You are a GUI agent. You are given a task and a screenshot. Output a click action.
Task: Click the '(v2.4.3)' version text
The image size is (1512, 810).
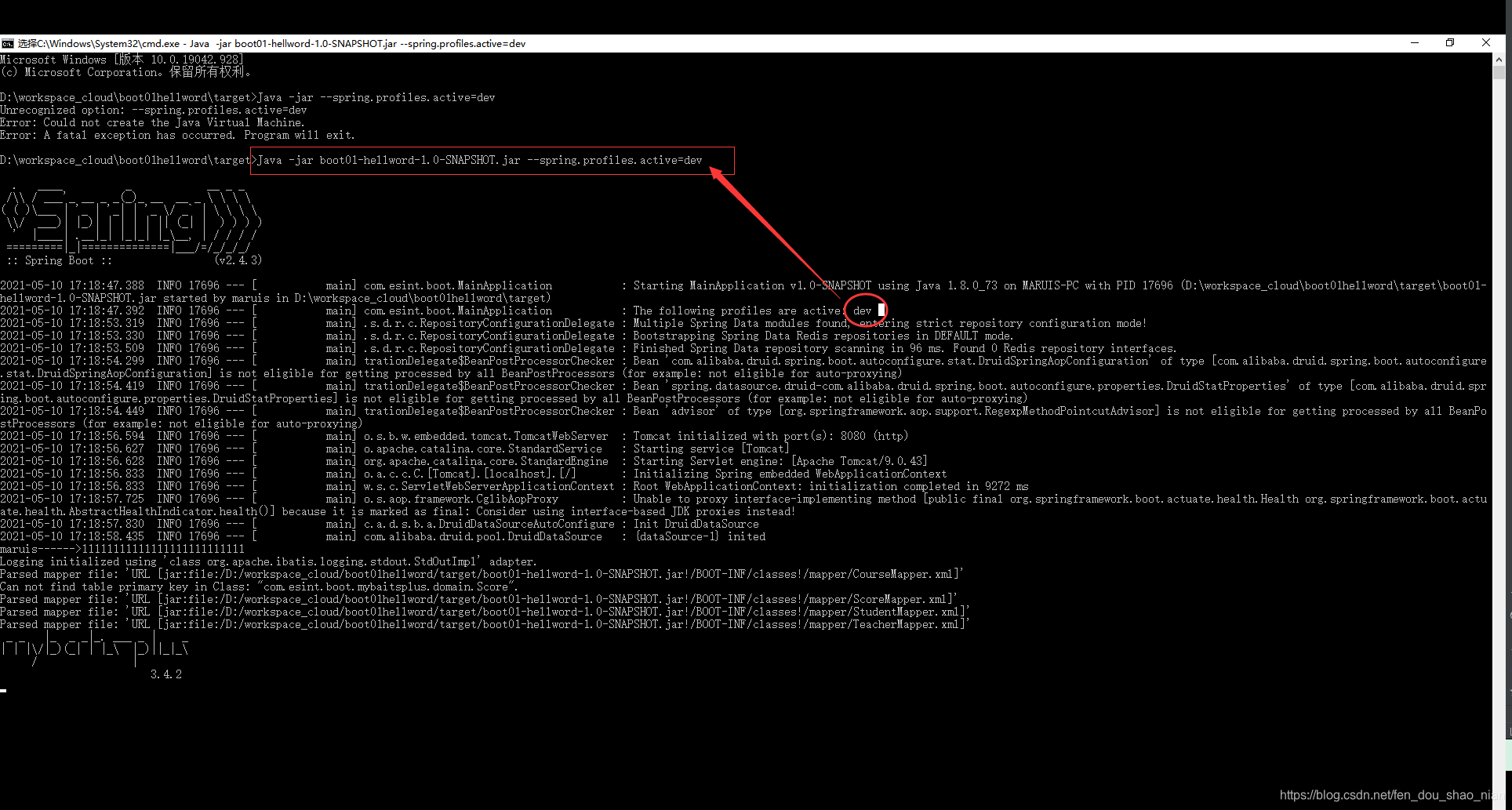coord(238,261)
